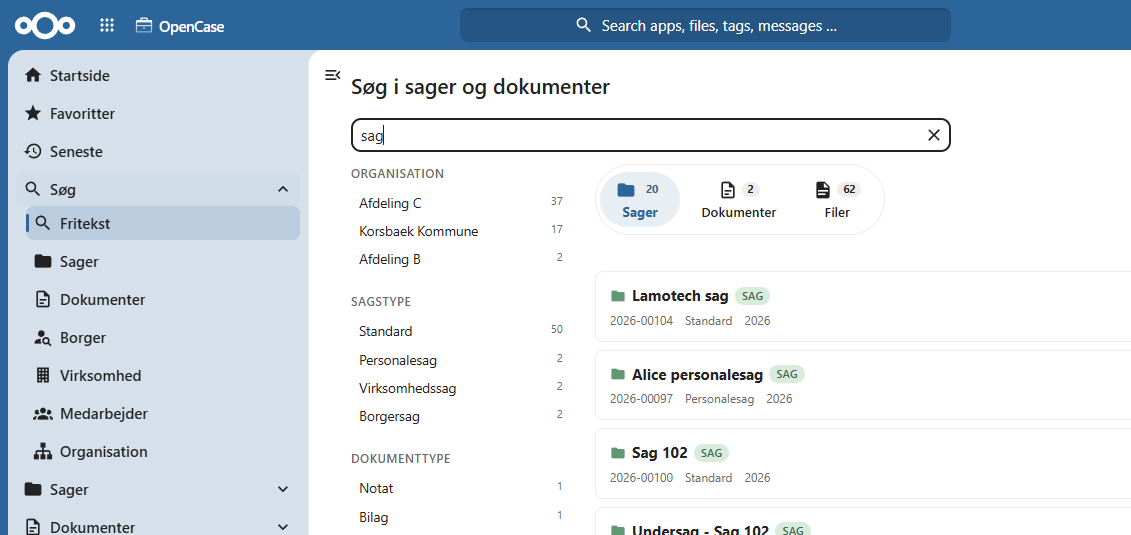Go to Startside in the sidebar
This screenshot has height=535, width=1131.
click(x=158, y=75)
